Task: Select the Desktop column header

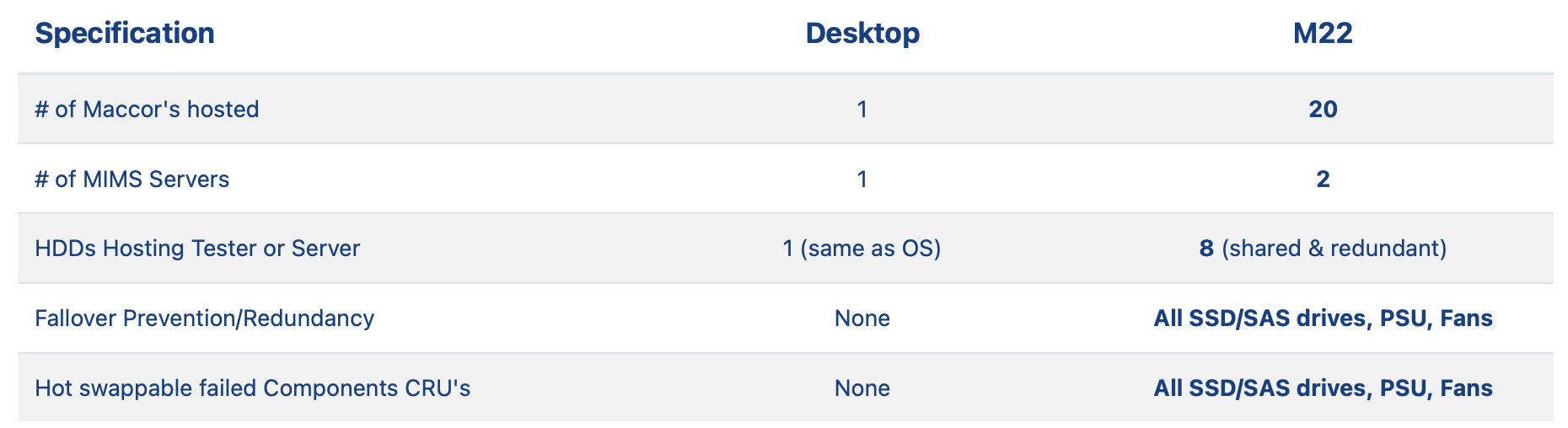Action: pyautogui.click(x=862, y=34)
